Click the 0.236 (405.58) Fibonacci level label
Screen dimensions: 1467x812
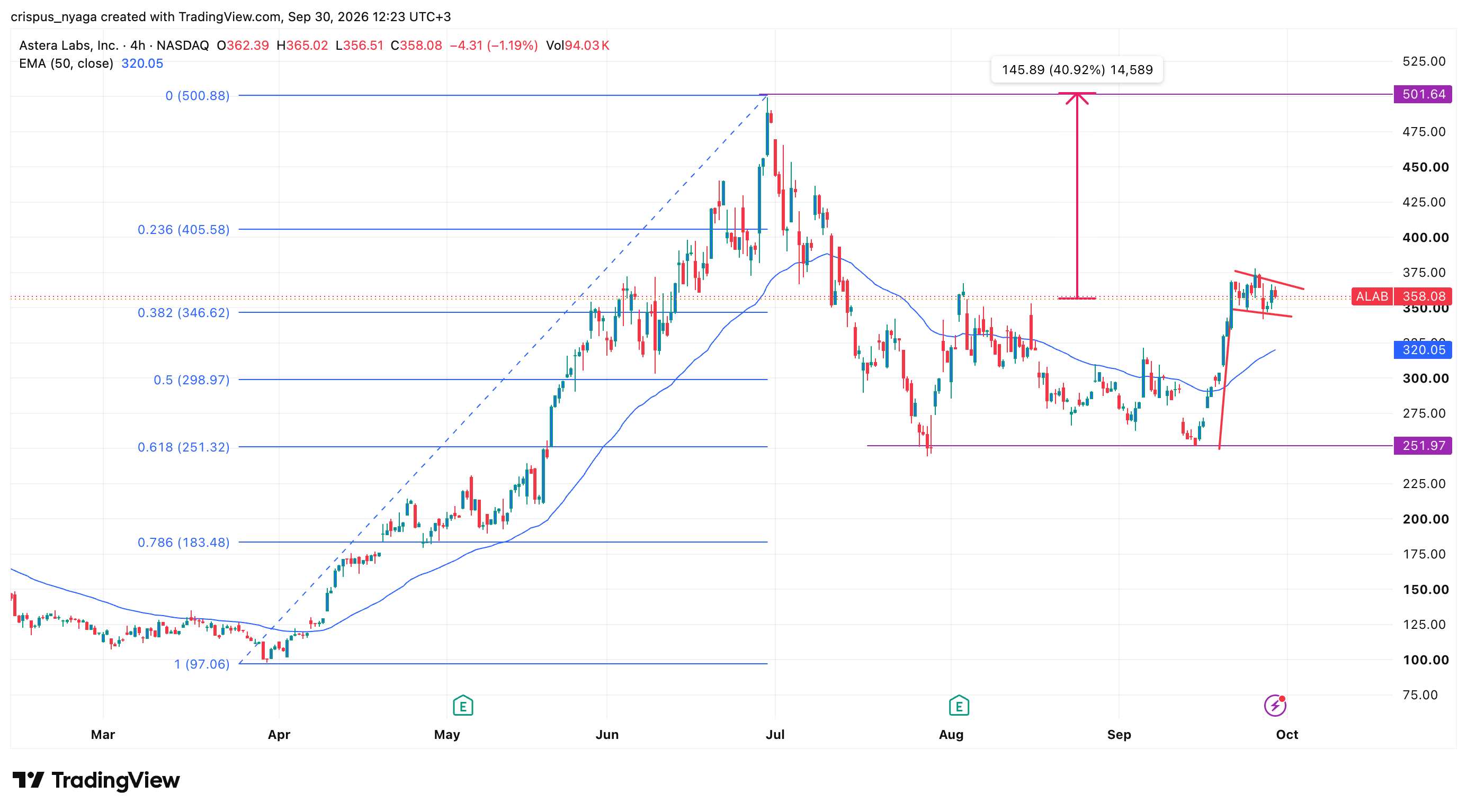[x=183, y=230]
